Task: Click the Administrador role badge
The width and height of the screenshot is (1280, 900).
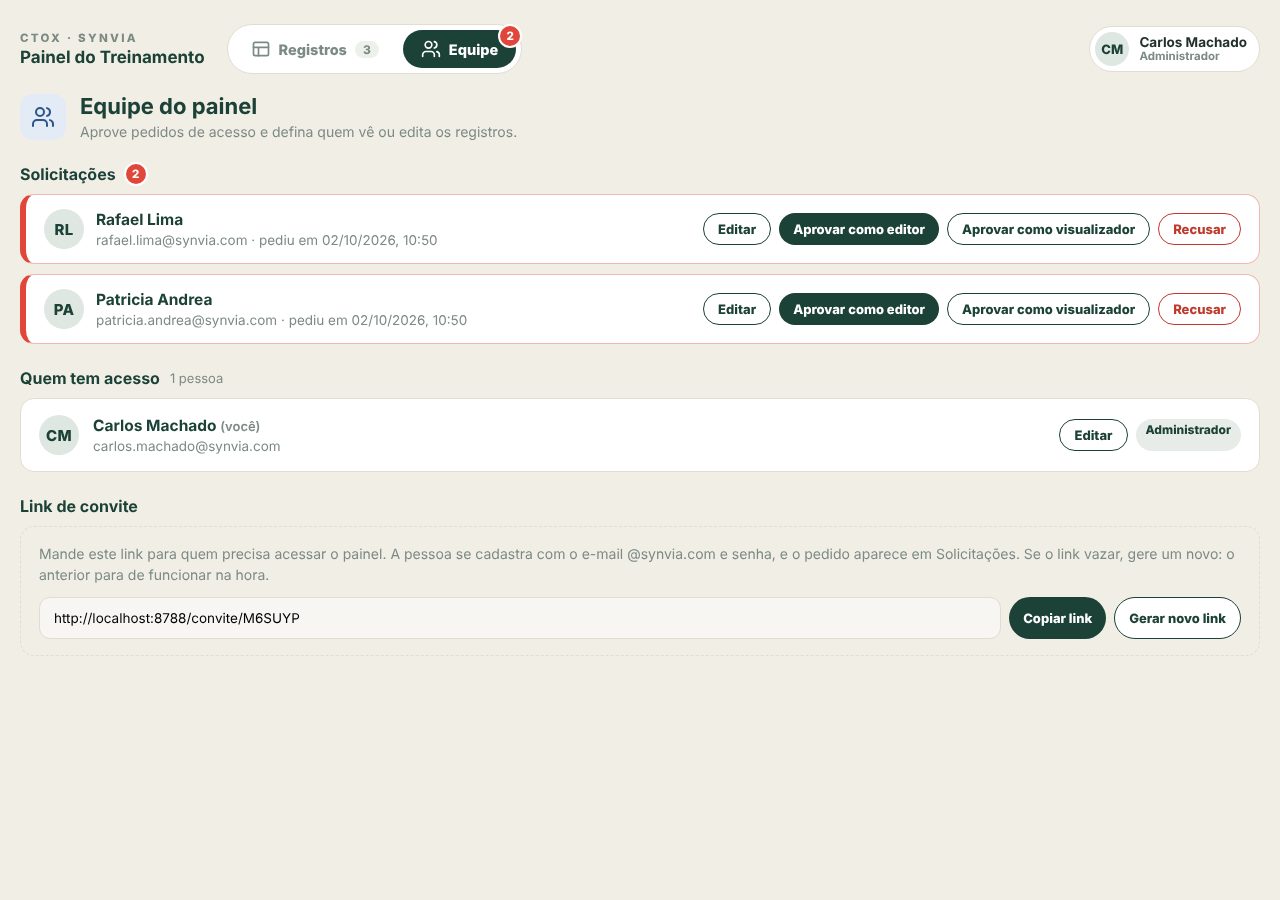Action: pyautogui.click(x=1188, y=435)
